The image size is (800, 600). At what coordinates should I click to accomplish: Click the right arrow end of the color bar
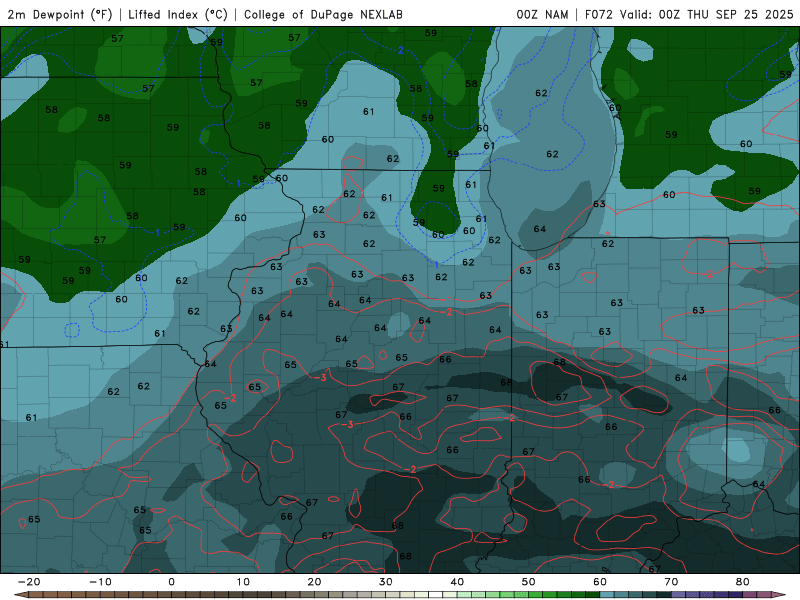point(779,595)
